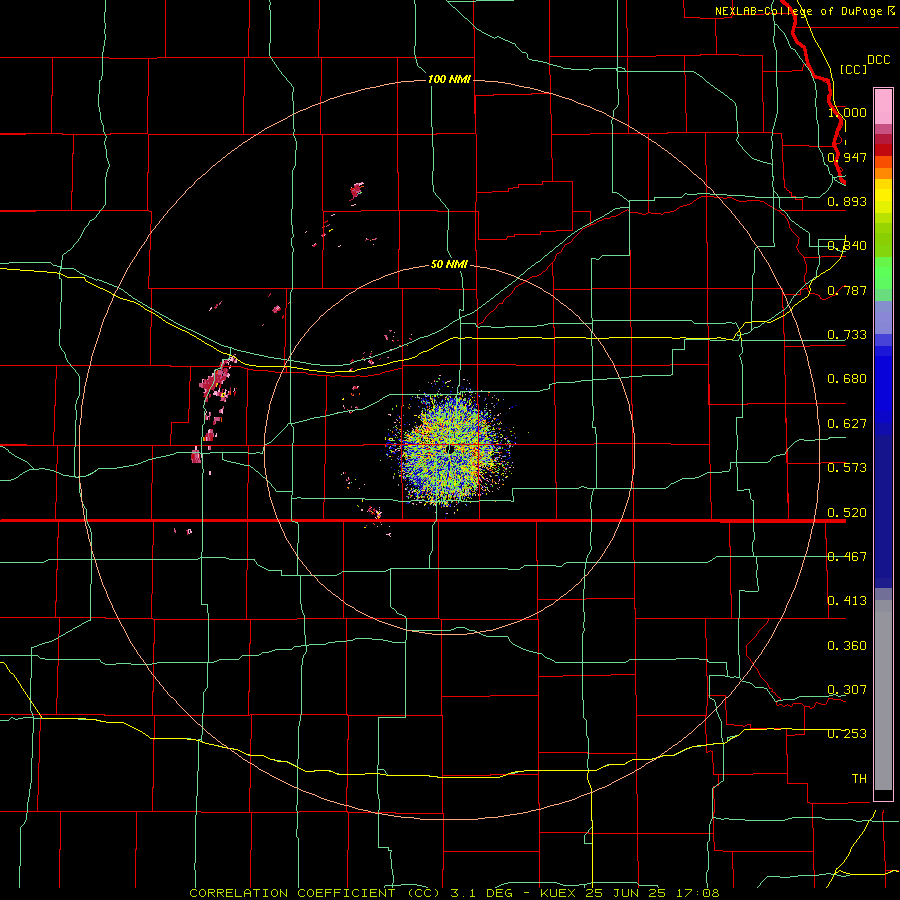The height and width of the screenshot is (900, 900).
Task: Click the 0.733 scale value
Action: [847, 335]
